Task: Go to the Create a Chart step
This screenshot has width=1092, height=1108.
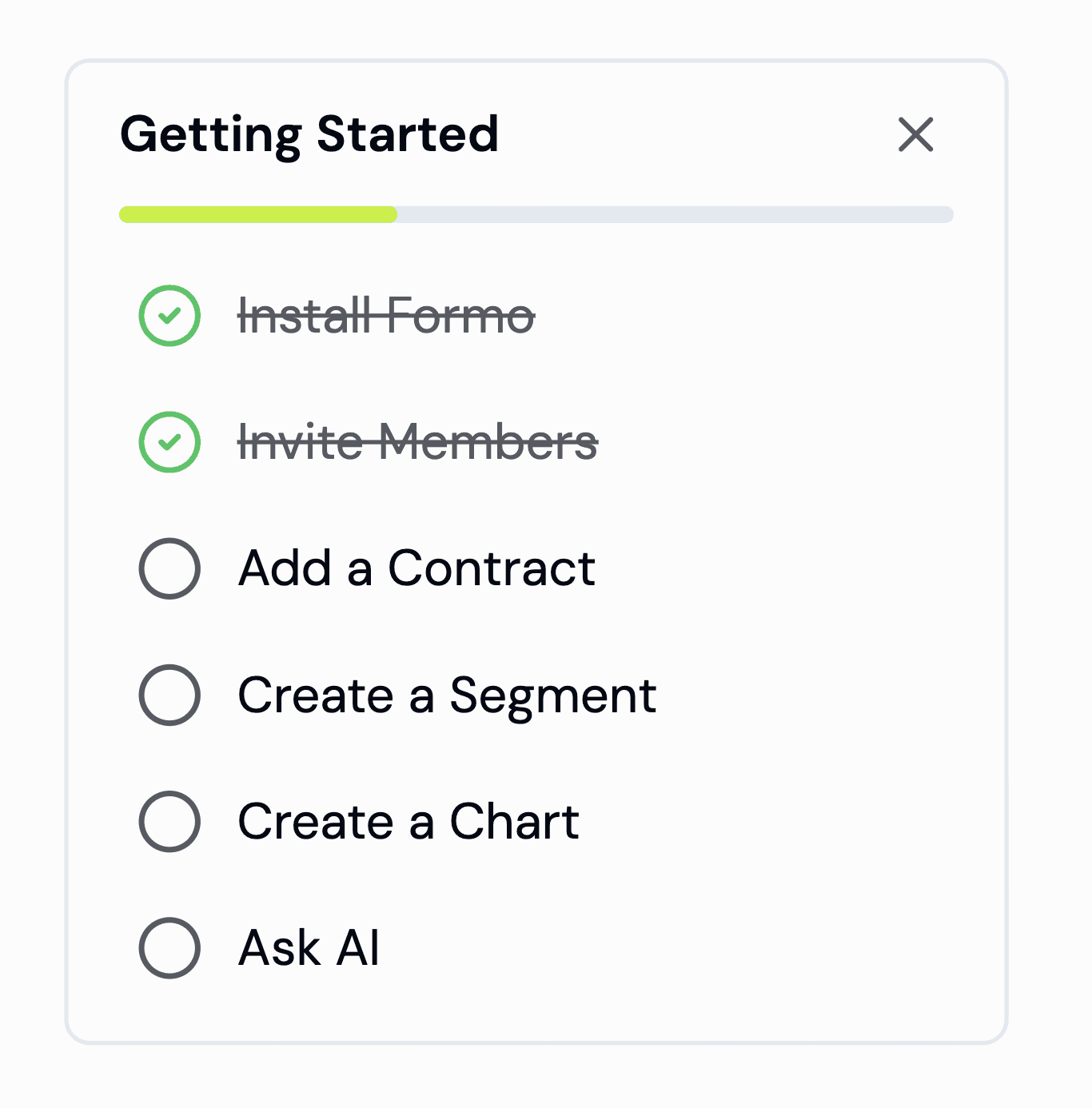Action: (x=409, y=821)
